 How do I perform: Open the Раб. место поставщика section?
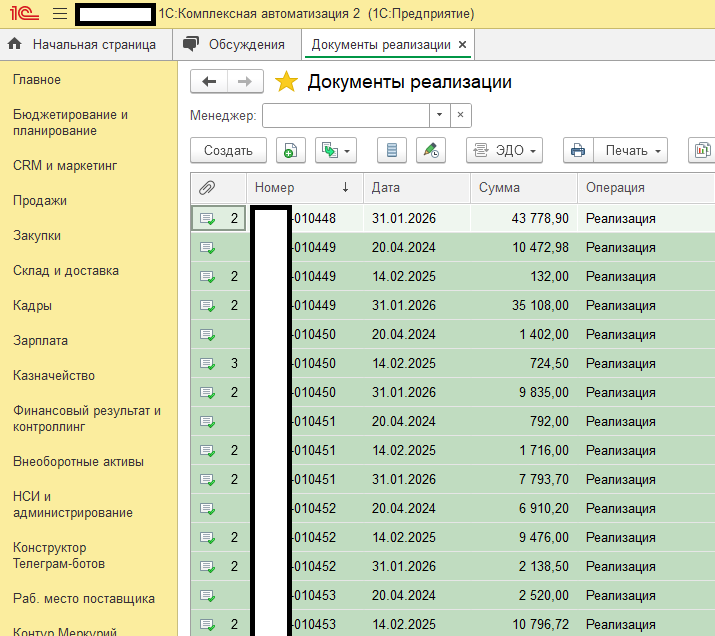click(x=84, y=599)
